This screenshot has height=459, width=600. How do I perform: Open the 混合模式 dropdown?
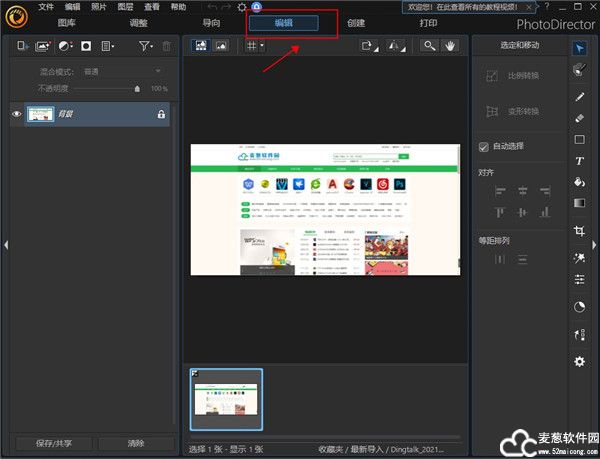click(x=127, y=72)
